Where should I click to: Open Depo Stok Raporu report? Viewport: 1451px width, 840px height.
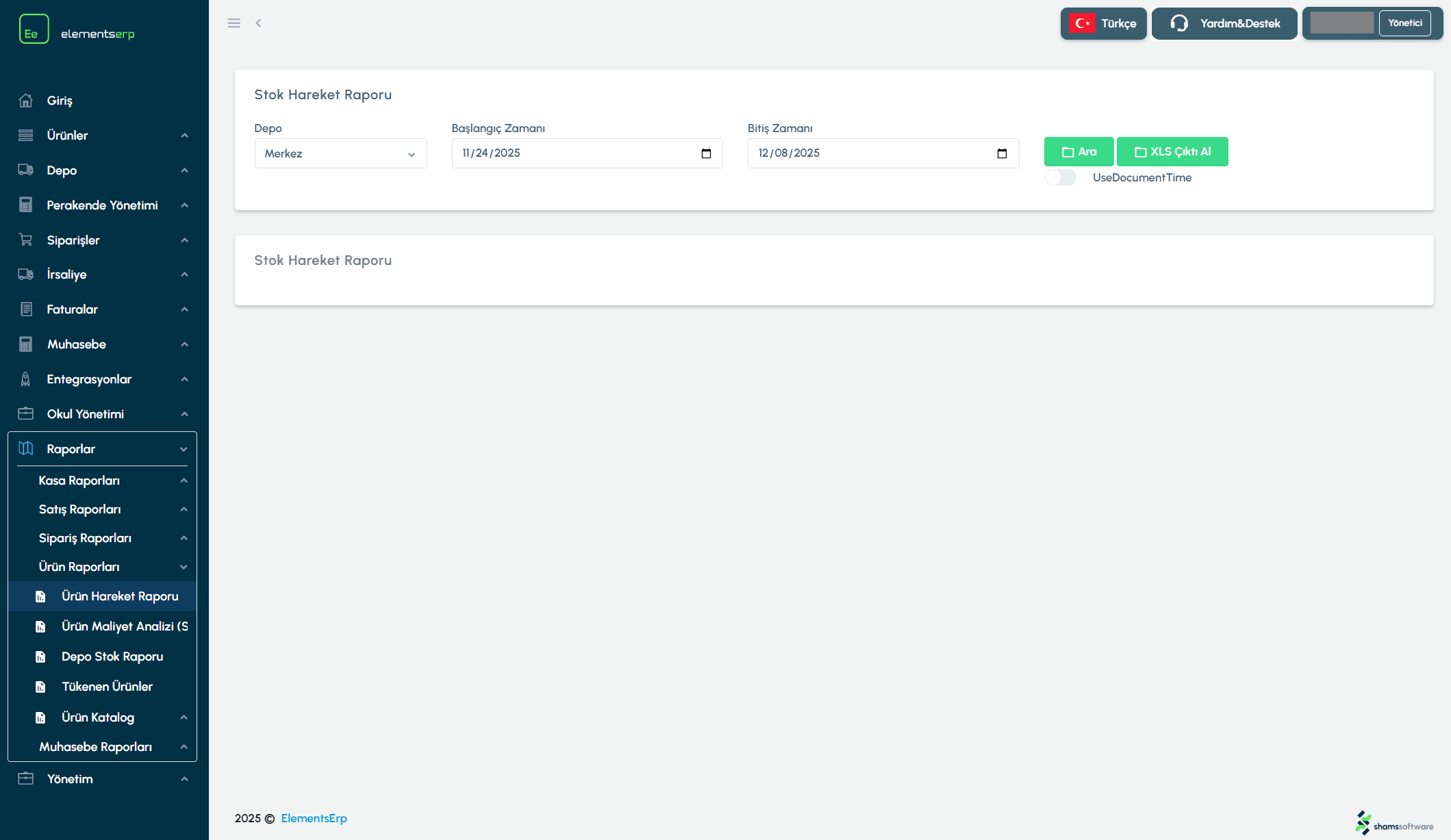point(112,657)
